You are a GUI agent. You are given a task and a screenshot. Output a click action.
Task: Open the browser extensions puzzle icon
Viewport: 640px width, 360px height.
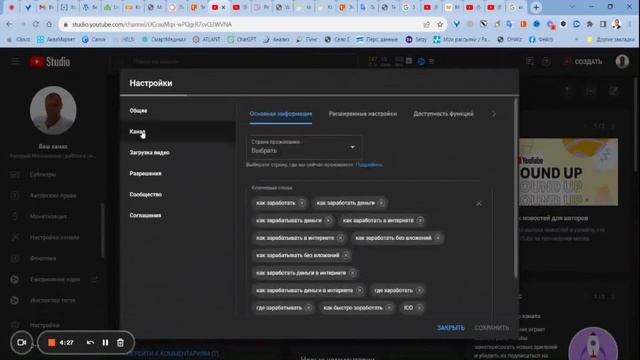[589, 24]
